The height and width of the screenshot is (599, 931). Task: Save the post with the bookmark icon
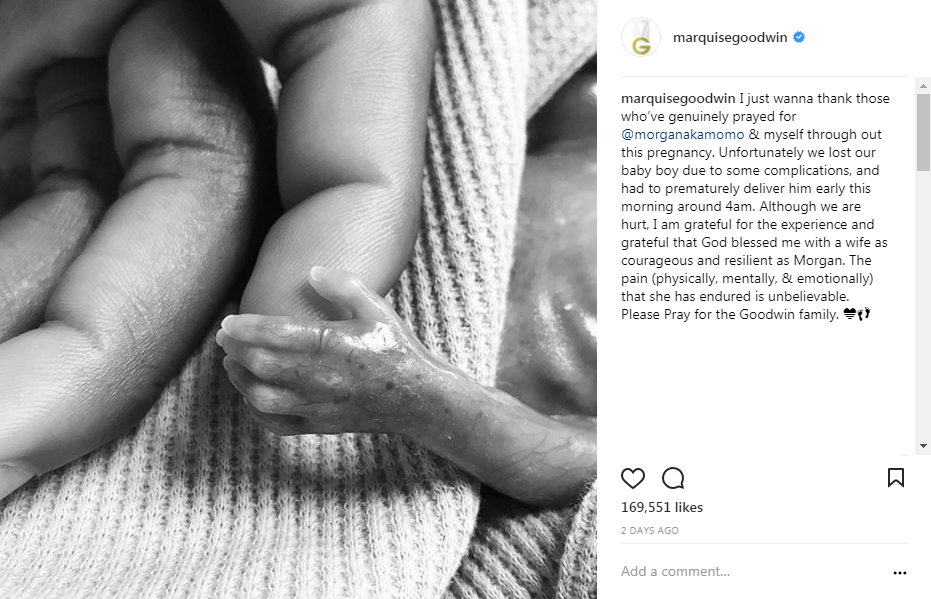(x=895, y=477)
